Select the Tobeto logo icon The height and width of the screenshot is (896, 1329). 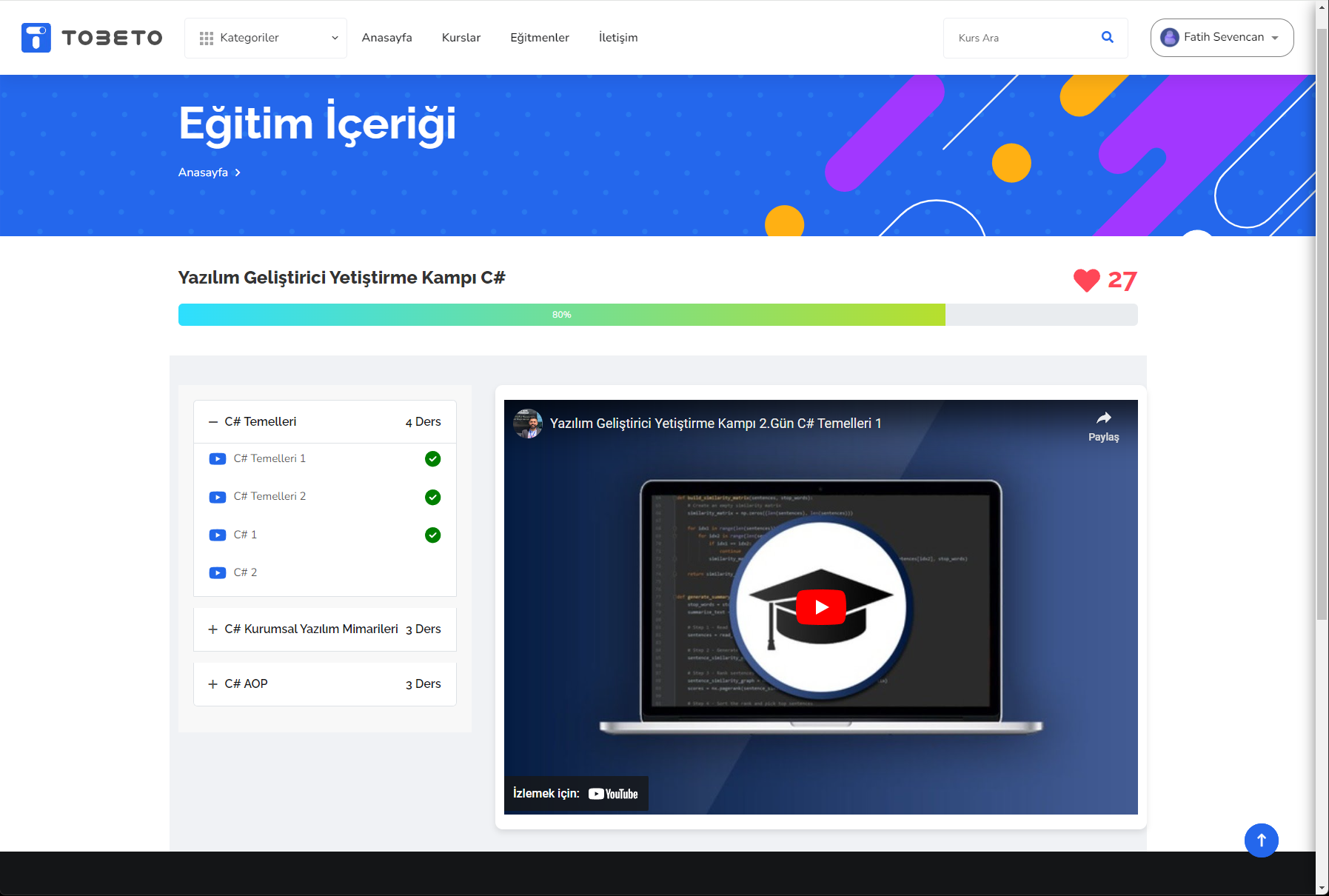click(36, 37)
